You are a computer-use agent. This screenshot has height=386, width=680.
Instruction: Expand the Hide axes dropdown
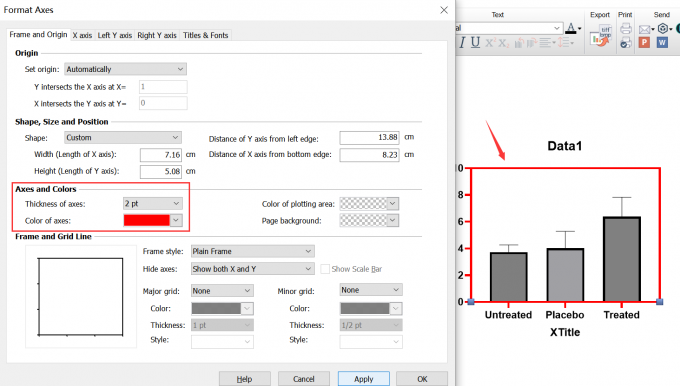[252, 269]
